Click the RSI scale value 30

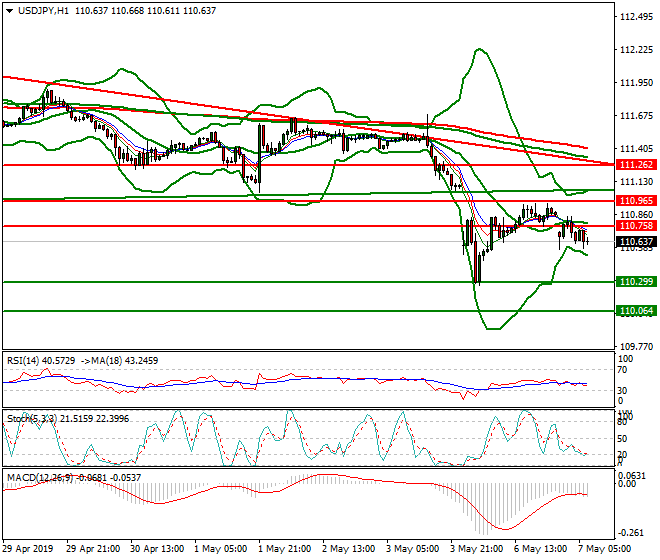coord(622,391)
